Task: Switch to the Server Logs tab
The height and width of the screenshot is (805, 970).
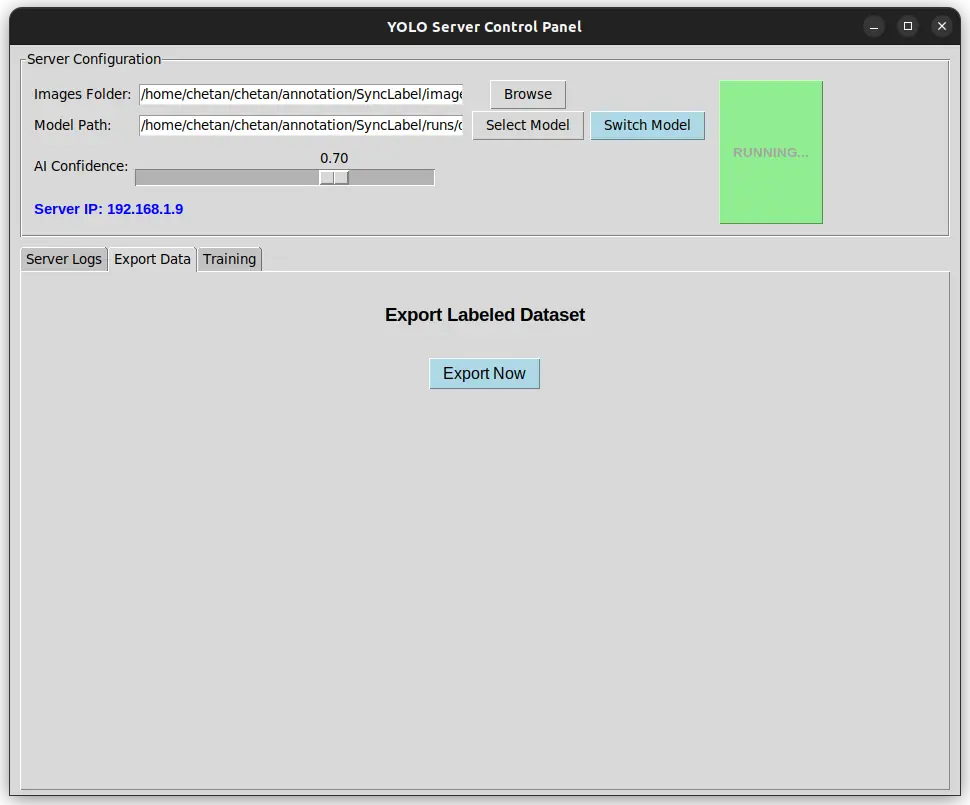Action: (x=63, y=258)
